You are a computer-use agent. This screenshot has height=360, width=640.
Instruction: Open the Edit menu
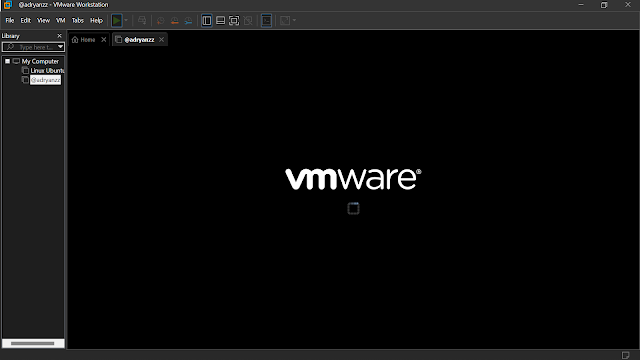tap(26, 20)
